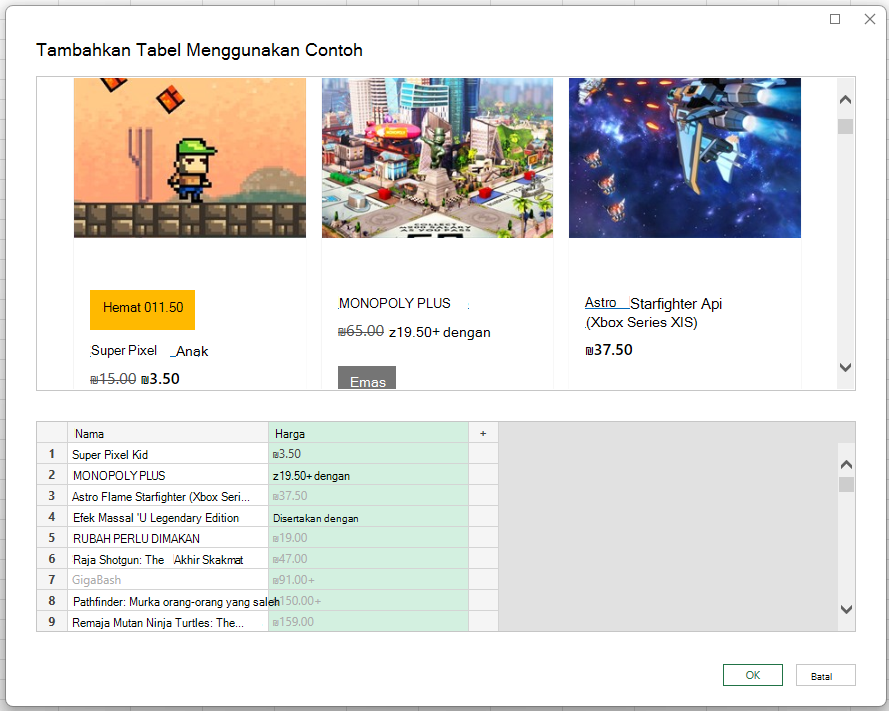This screenshot has width=889, height=711.
Task: Click the Pathfinder name cell
Action: (x=168, y=601)
